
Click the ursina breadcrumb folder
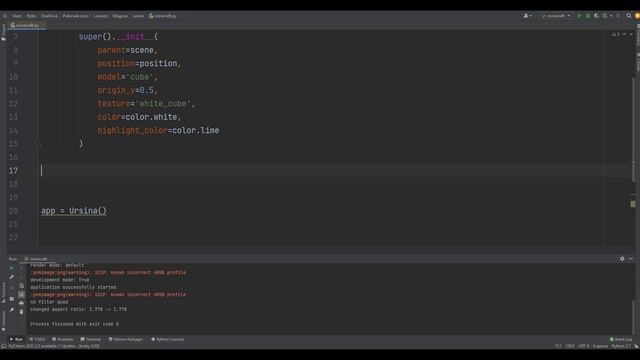click(138, 16)
